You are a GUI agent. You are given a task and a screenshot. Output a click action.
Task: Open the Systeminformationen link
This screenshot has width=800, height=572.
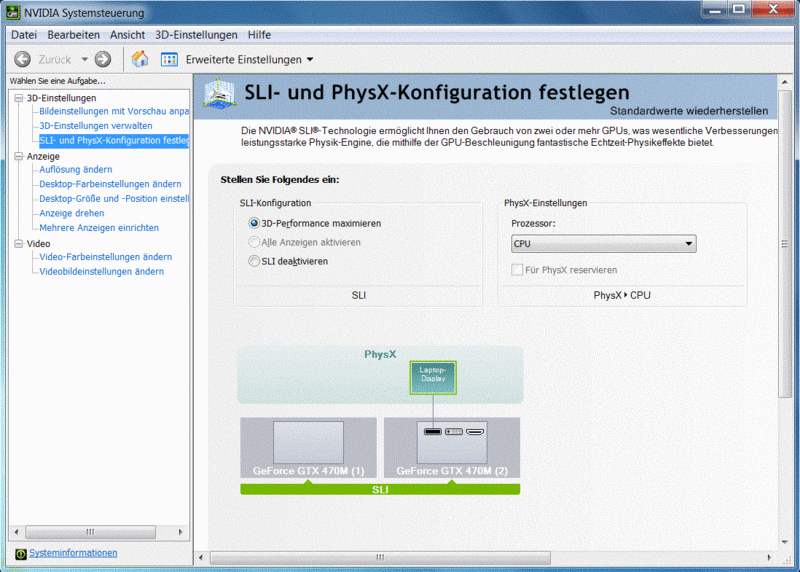[x=73, y=553]
